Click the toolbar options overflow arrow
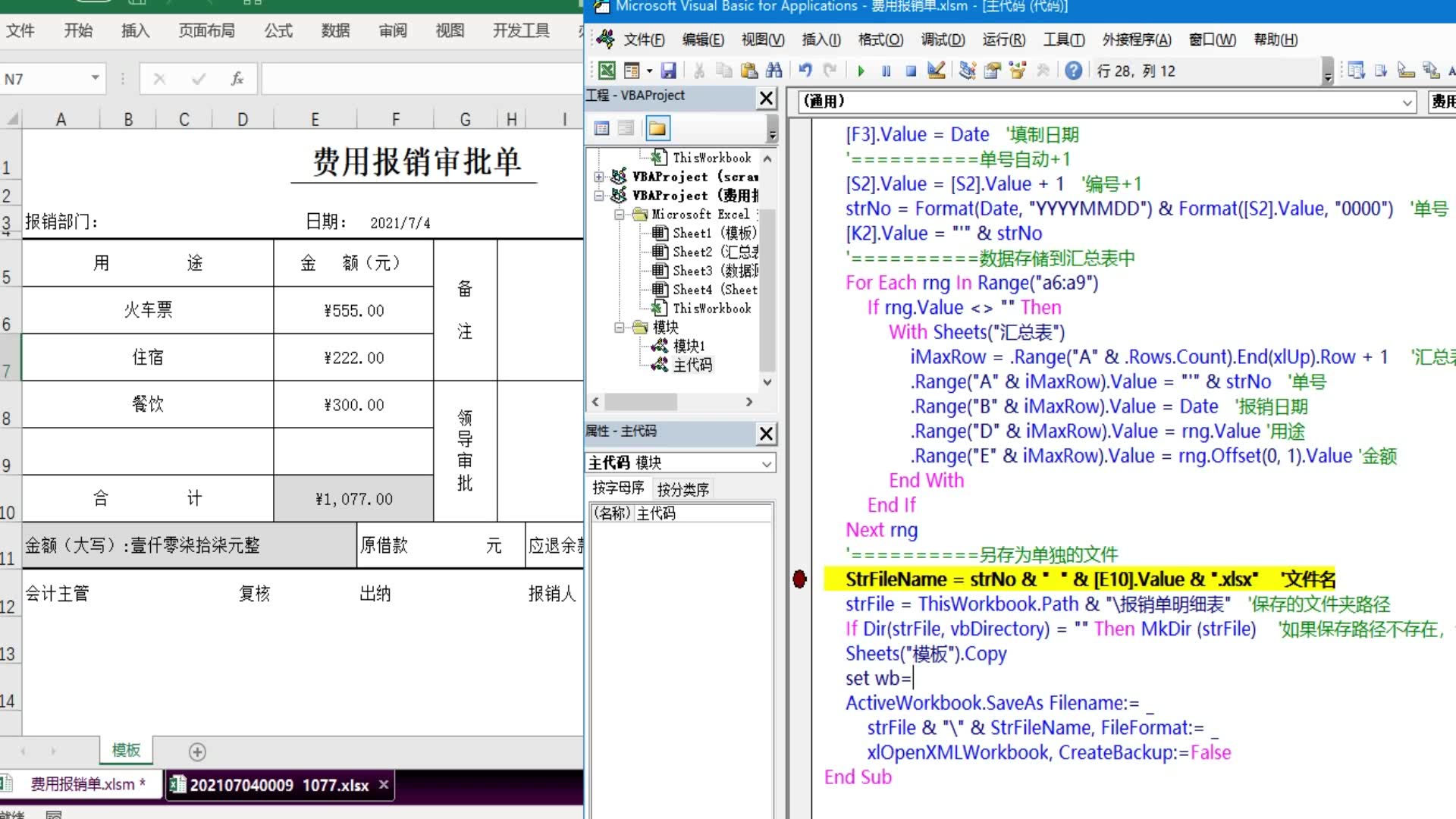The height and width of the screenshot is (819, 1456). point(1327,72)
